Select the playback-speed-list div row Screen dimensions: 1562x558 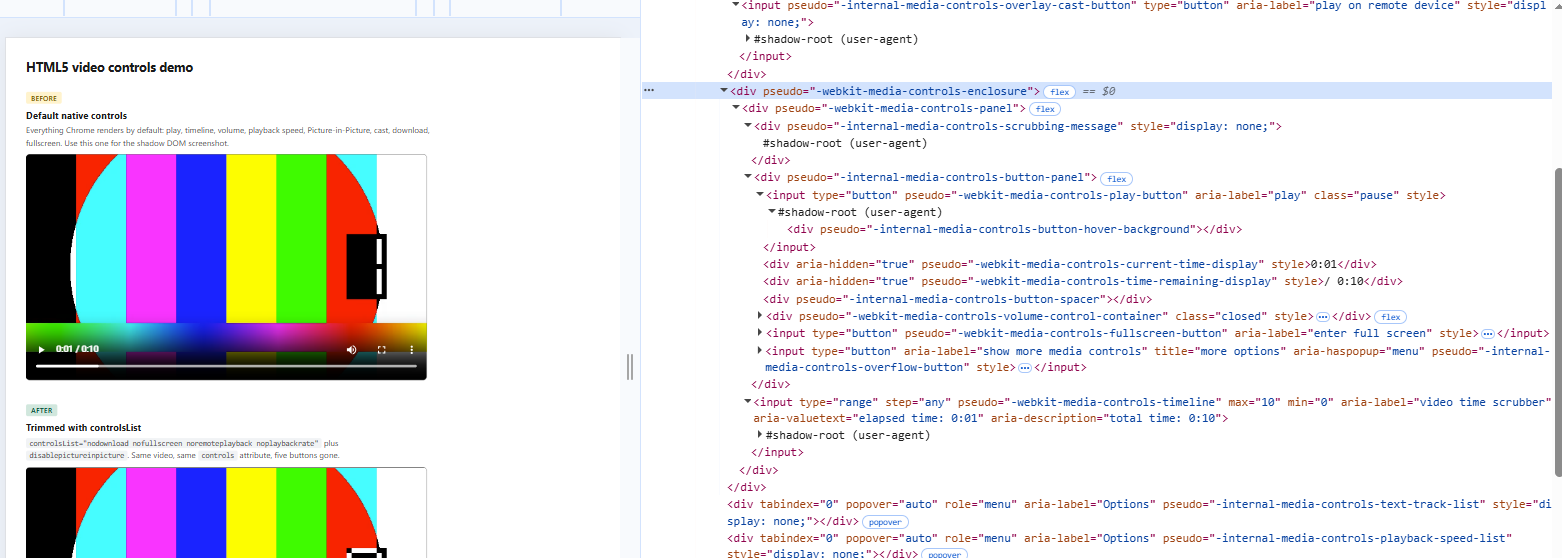tap(1120, 546)
